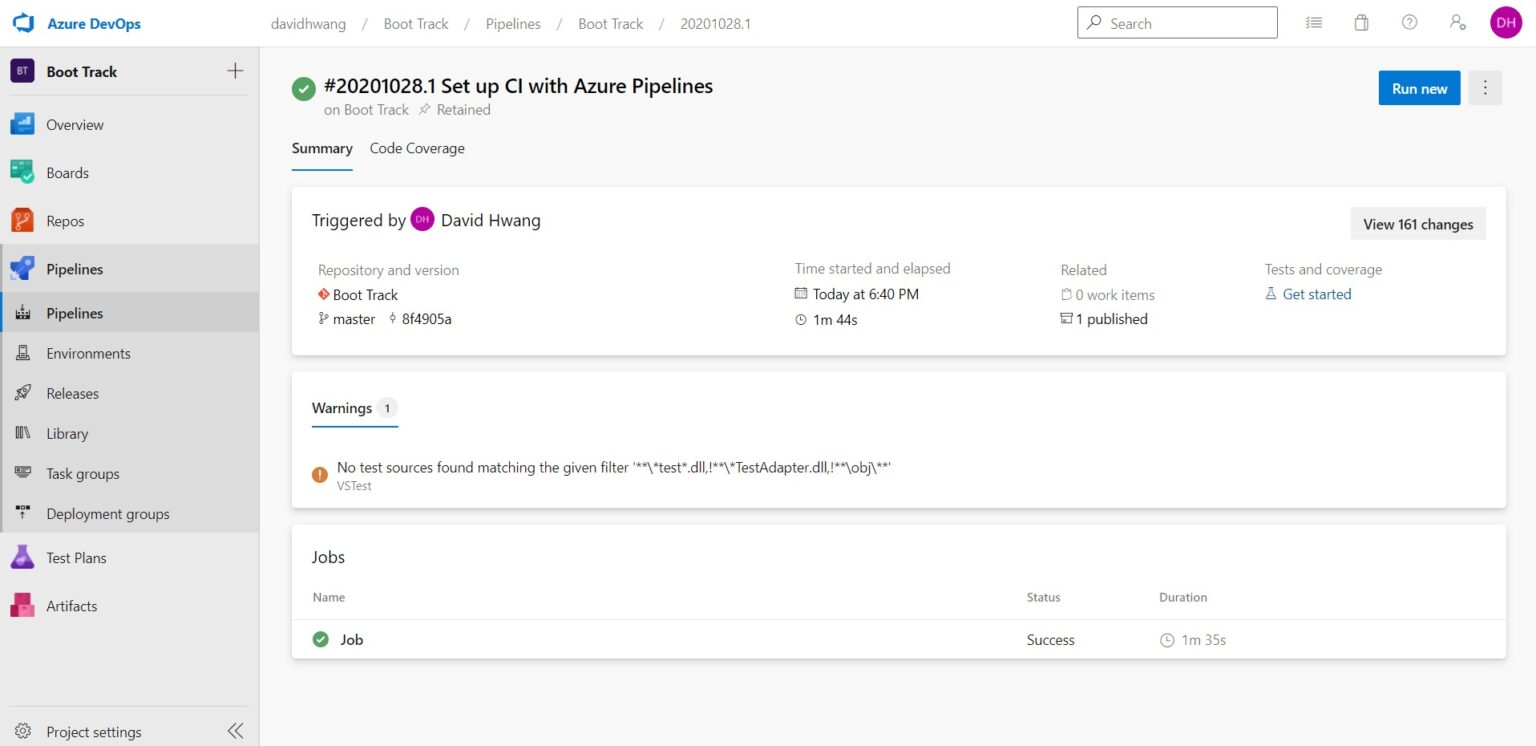The height and width of the screenshot is (746, 1536).
Task: Open Deployment groups
Action: 108,513
